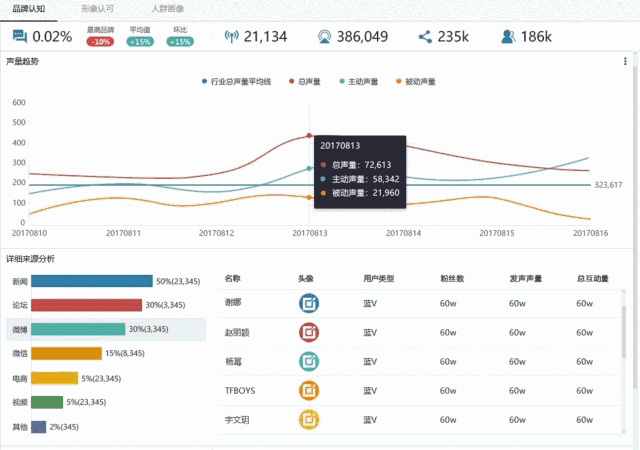The image size is (640, 450).
Task: Click the orange avatar icon for TFBOYS
Action: coord(310,391)
